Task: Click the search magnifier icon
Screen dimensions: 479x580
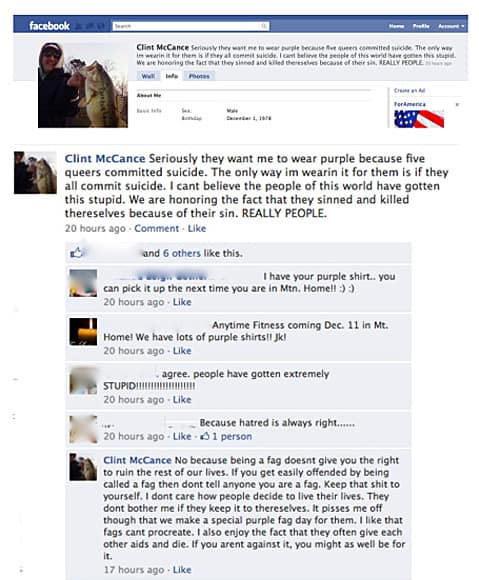Action: click(264, 26)
